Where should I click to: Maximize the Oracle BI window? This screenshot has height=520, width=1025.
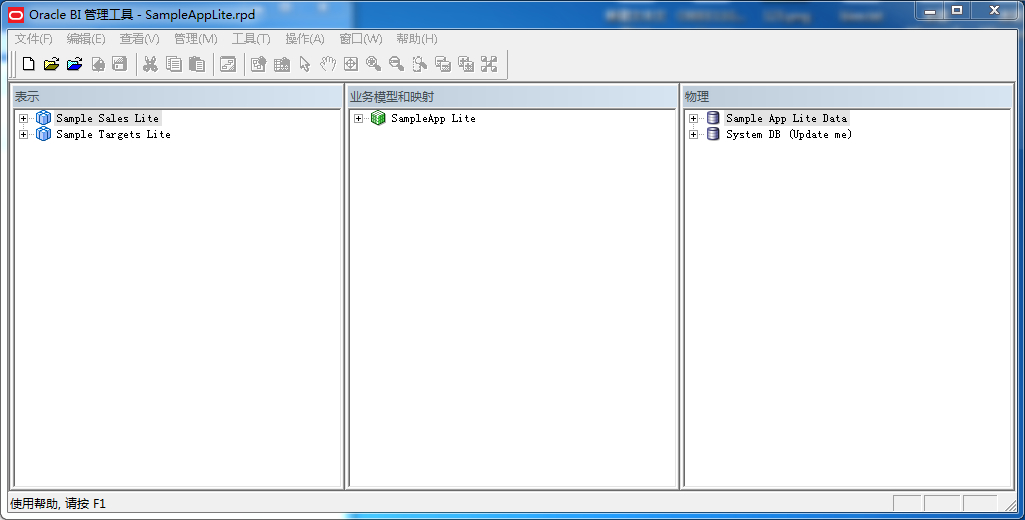tap(957, 10)
